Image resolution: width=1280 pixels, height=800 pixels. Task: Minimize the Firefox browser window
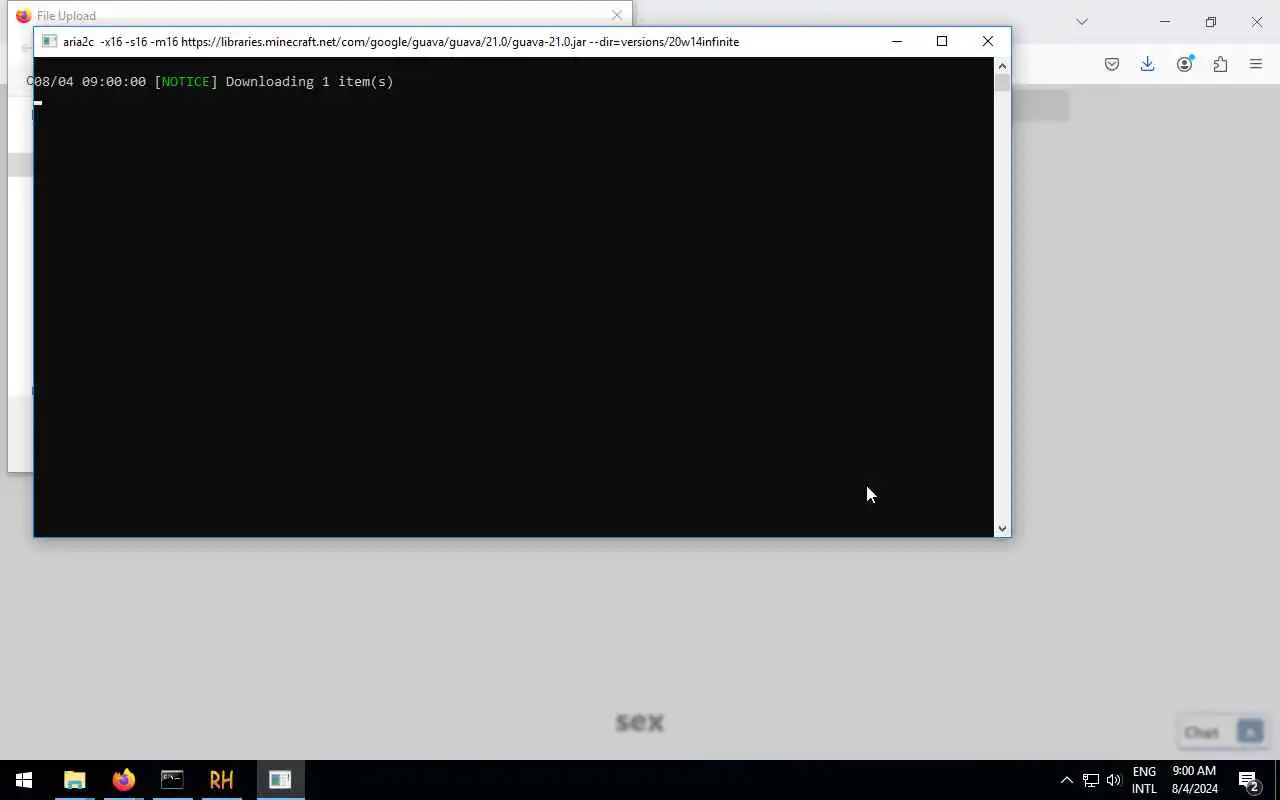pyautogui.click(x=1165, y=22)
